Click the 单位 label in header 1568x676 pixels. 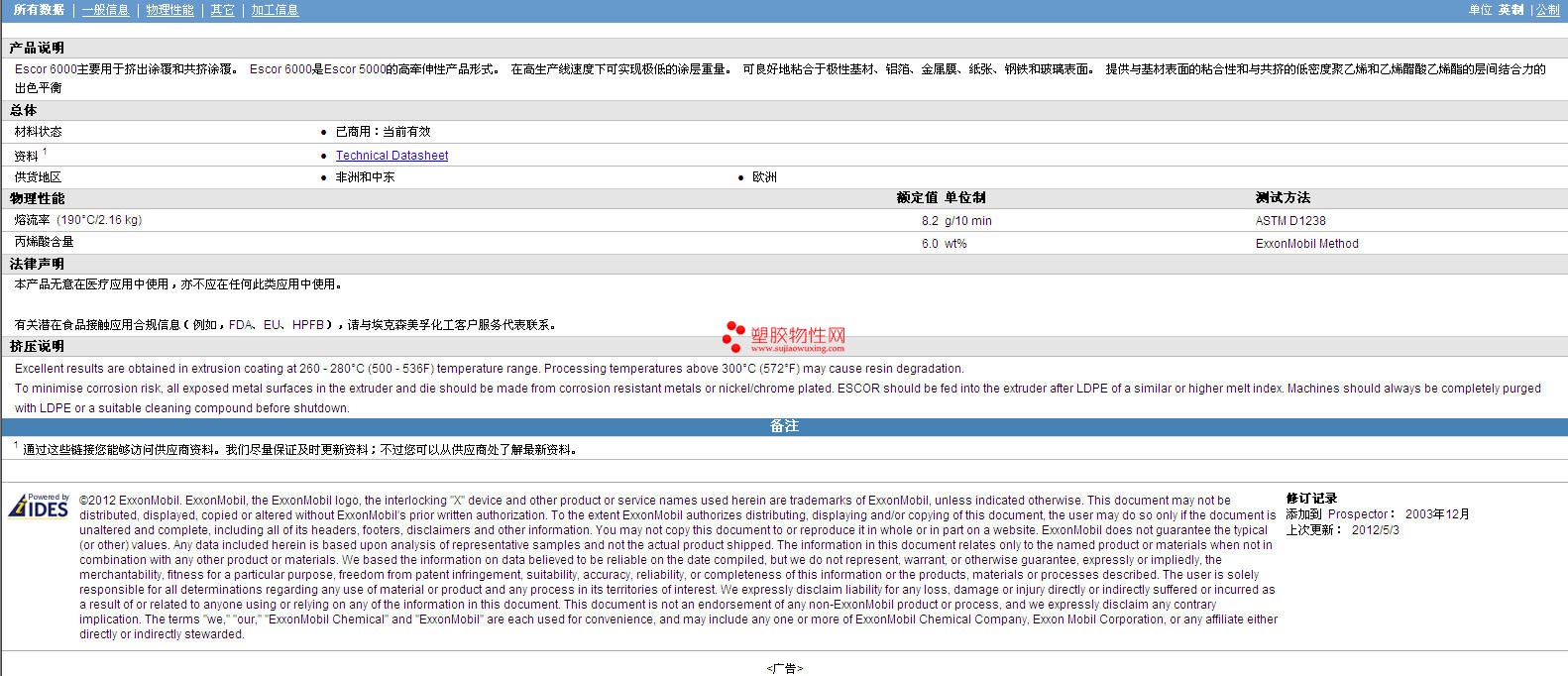tap(1480, 10)
